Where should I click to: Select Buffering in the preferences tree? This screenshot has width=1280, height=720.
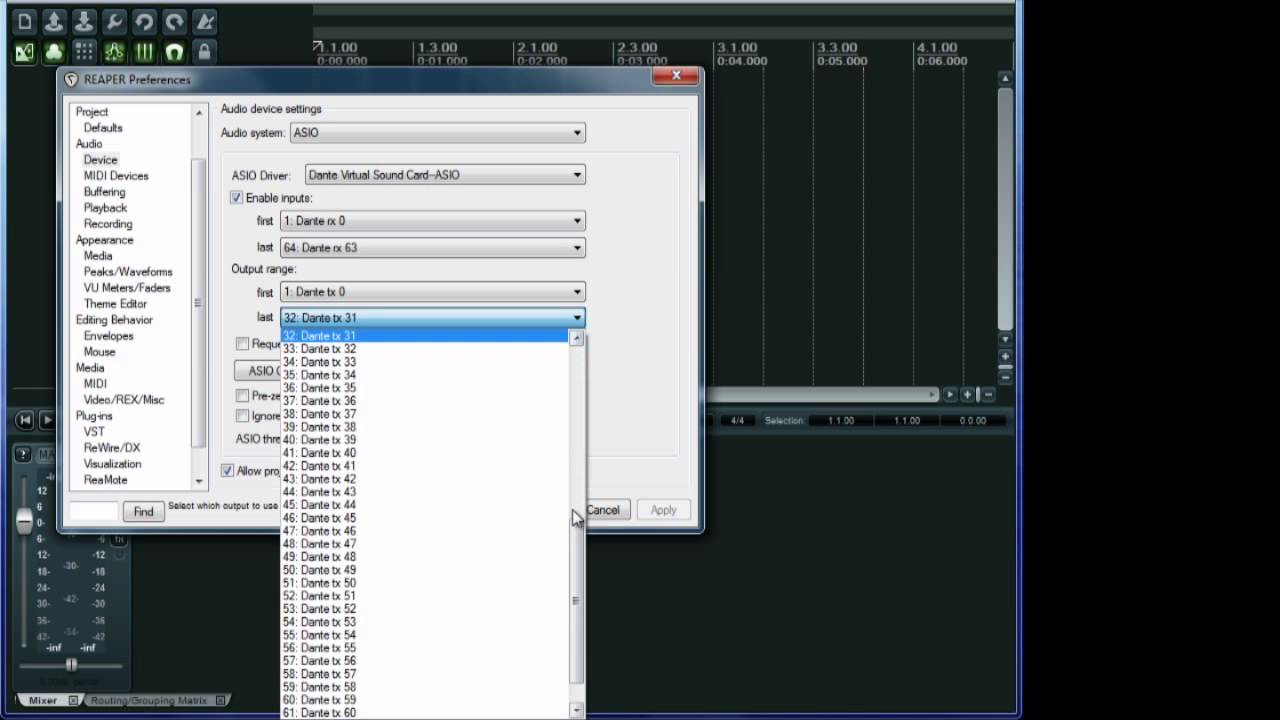(105, 192)
